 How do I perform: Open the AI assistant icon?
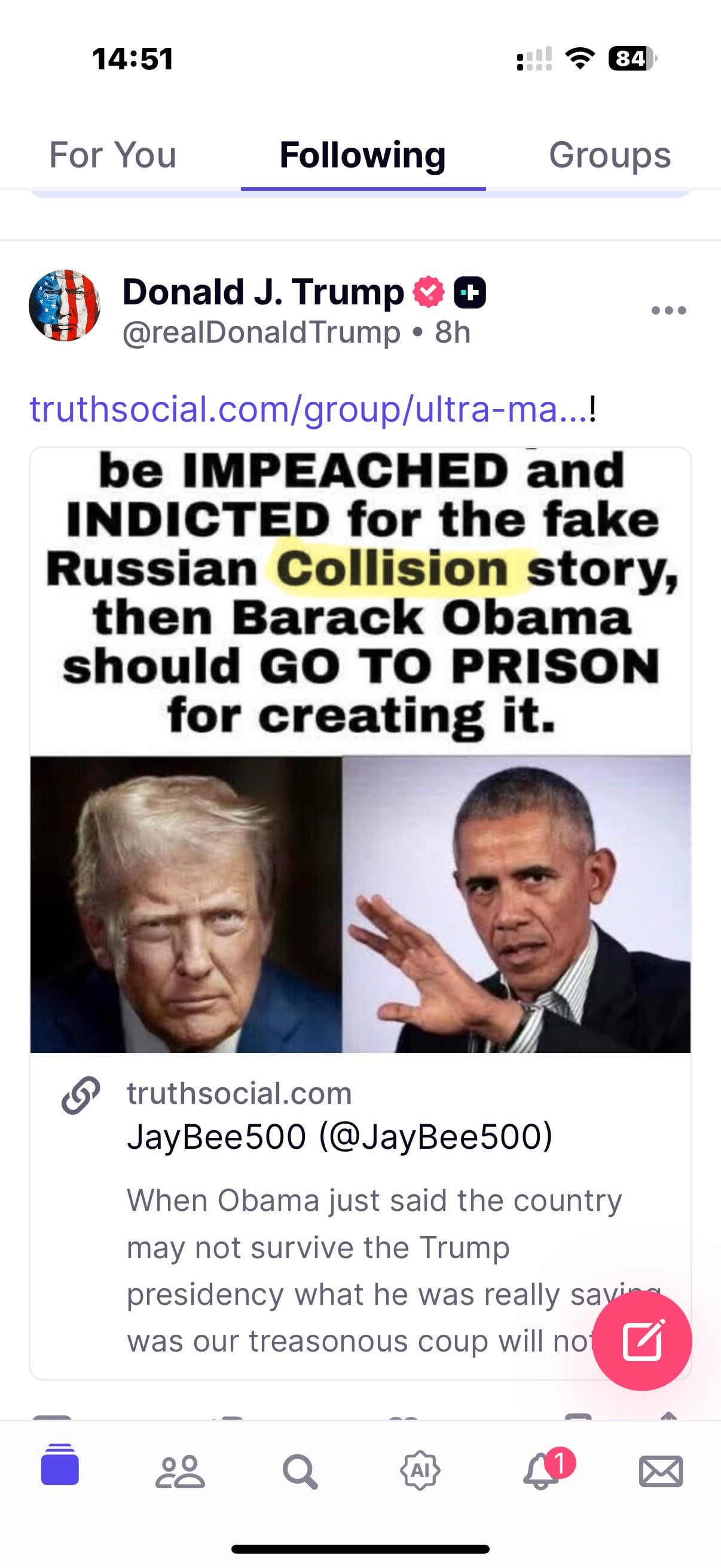click(420, 1471)
